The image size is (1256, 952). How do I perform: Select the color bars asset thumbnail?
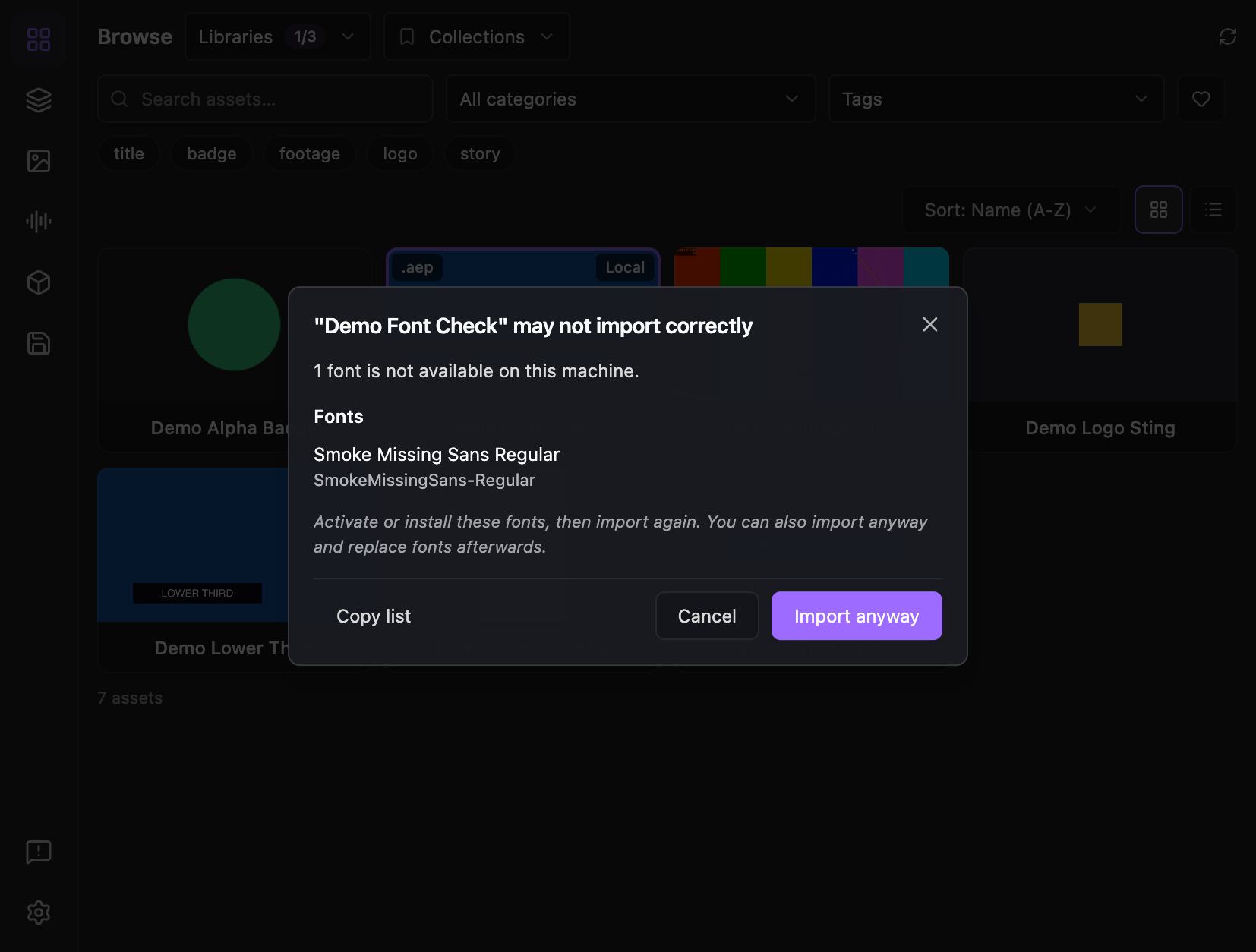click(x=812, y=267)
